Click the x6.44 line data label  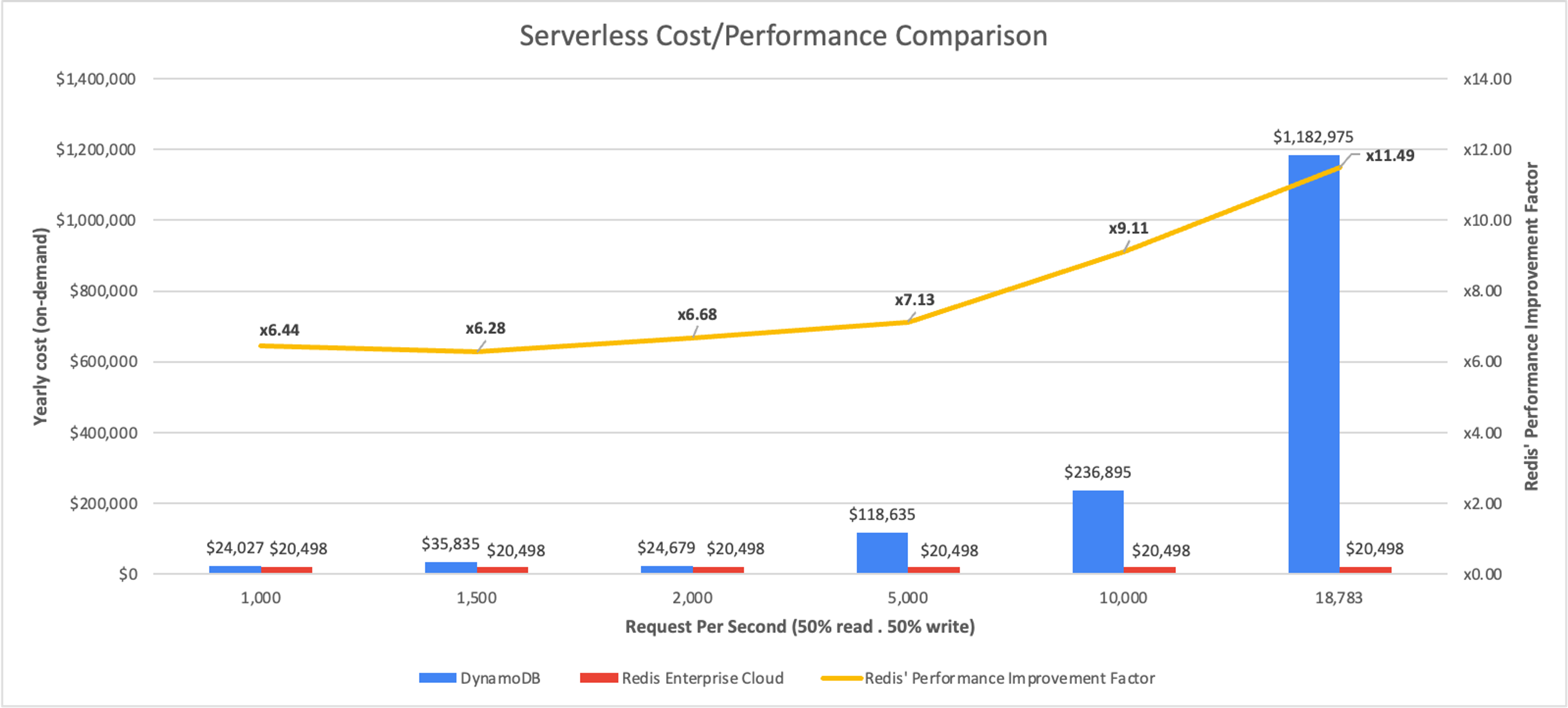279,330
